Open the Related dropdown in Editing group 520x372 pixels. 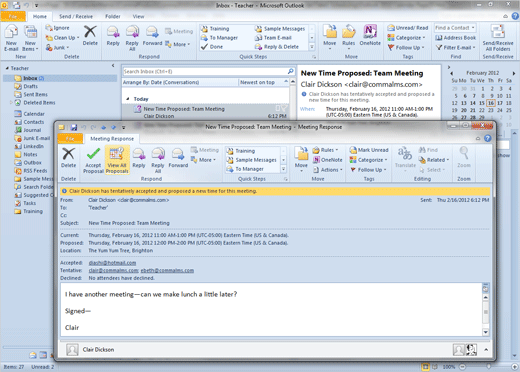point(434,160)
